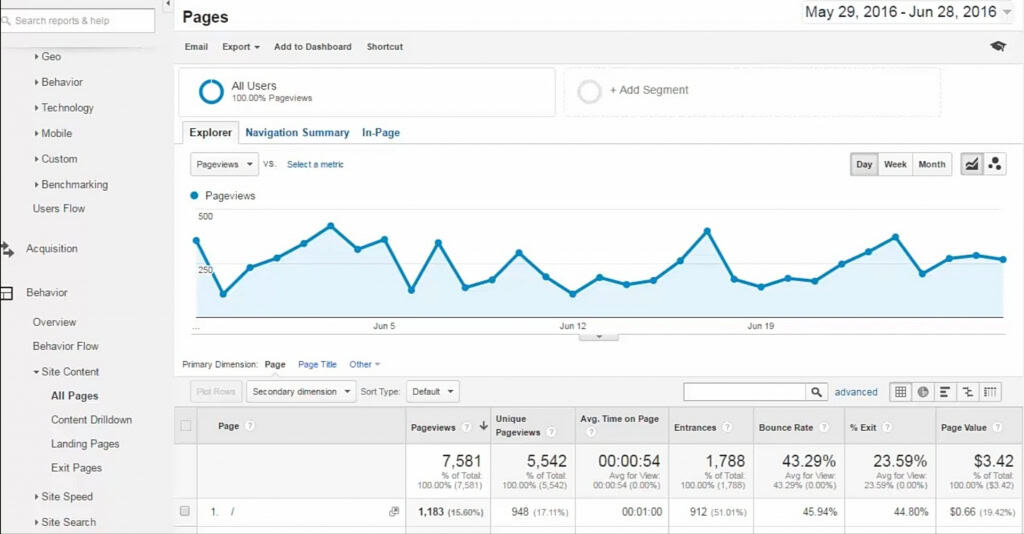Viewport: 1024px width, 534px height.
Task: Select the pivot table view icon
Action: (x=991, y=392)
